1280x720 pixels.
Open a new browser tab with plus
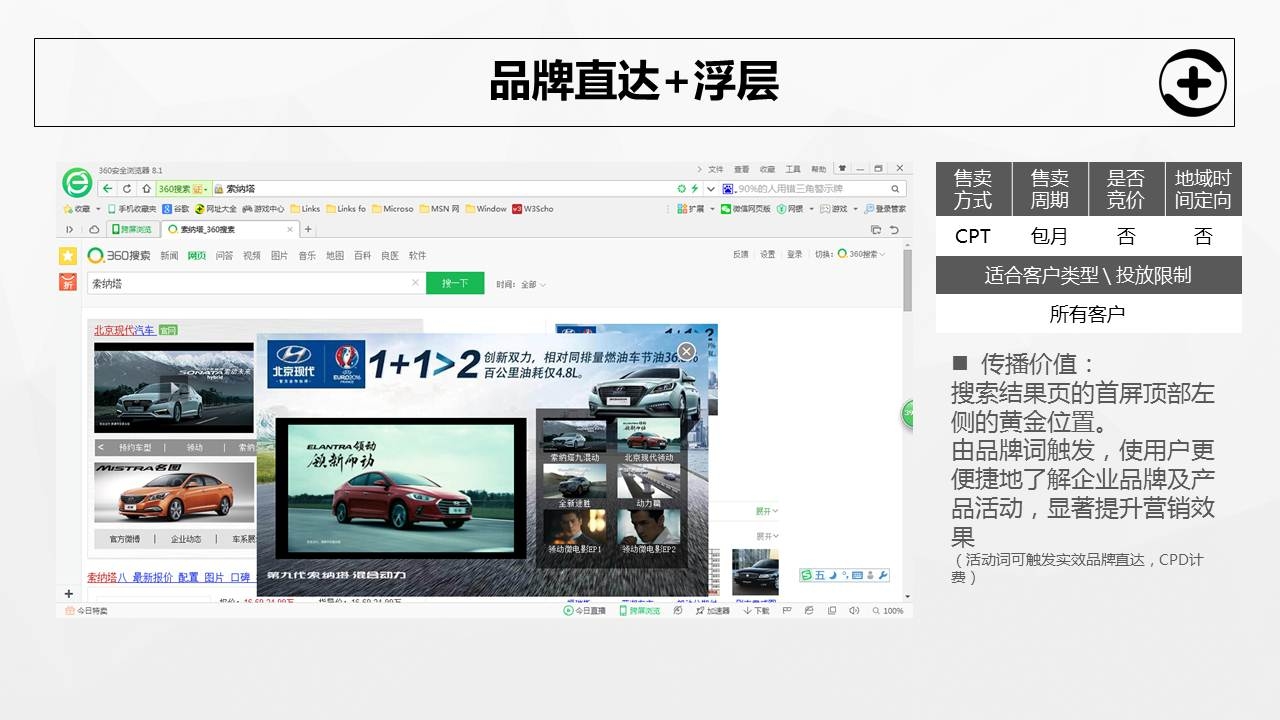click(x=308, y=230)
